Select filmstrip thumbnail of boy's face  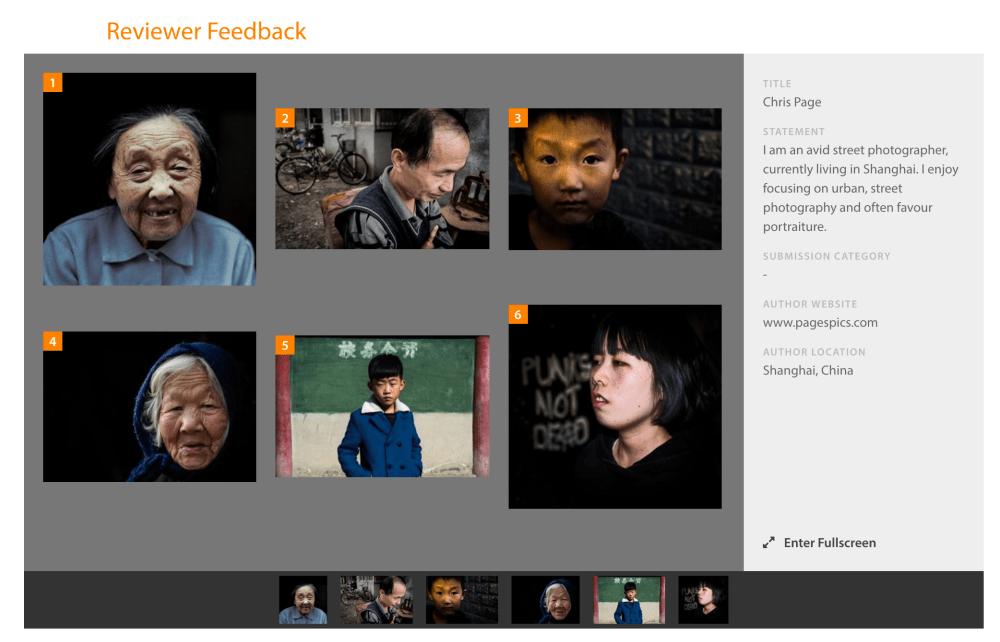click(x=462, y=600)
